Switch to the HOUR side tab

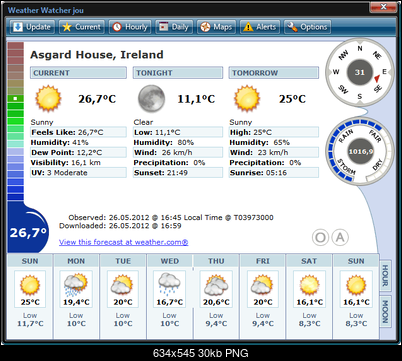coord(385,275)
